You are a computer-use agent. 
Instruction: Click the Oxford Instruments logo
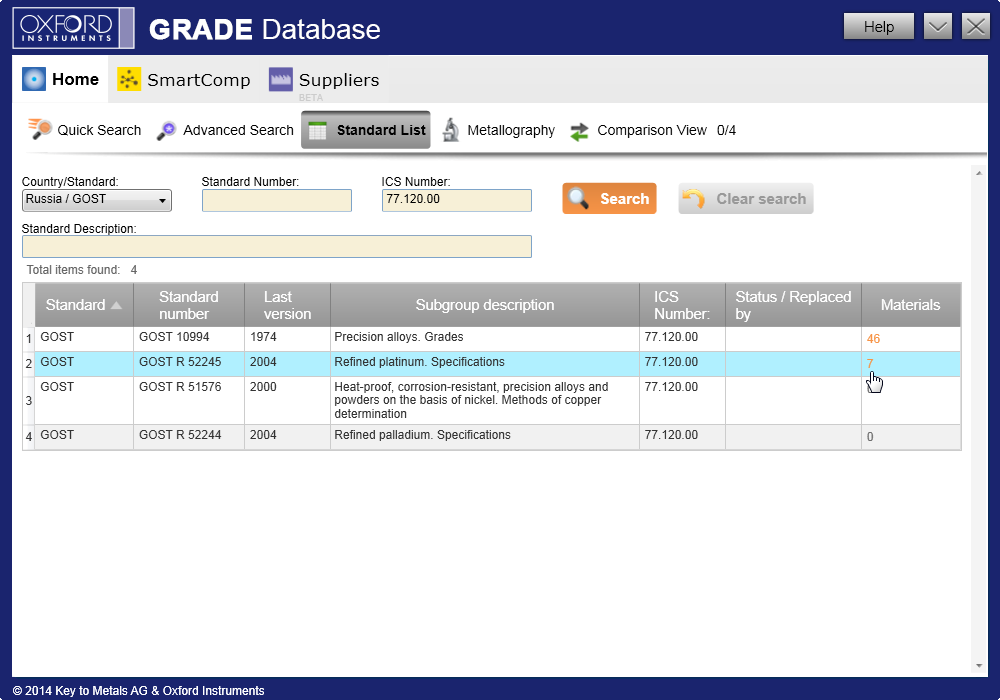73,28
